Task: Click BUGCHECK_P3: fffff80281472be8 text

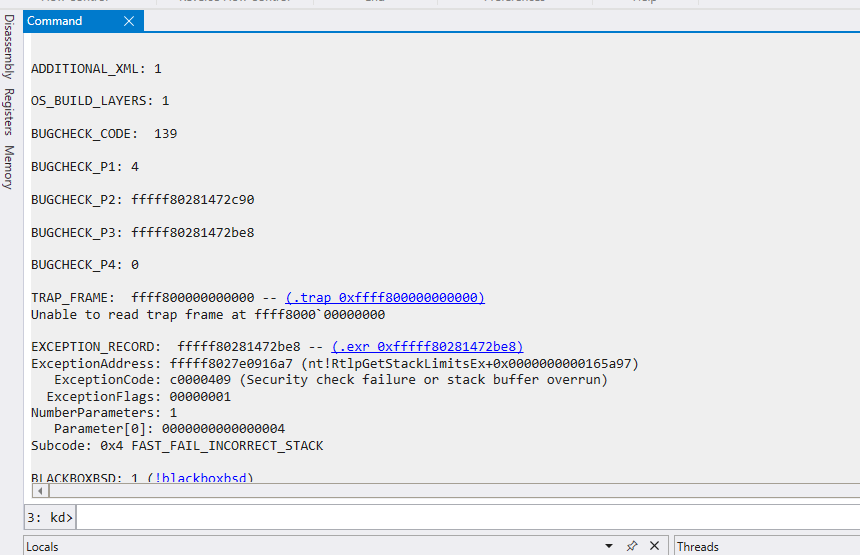Action: pyautogui.click(x=143, y=233)
